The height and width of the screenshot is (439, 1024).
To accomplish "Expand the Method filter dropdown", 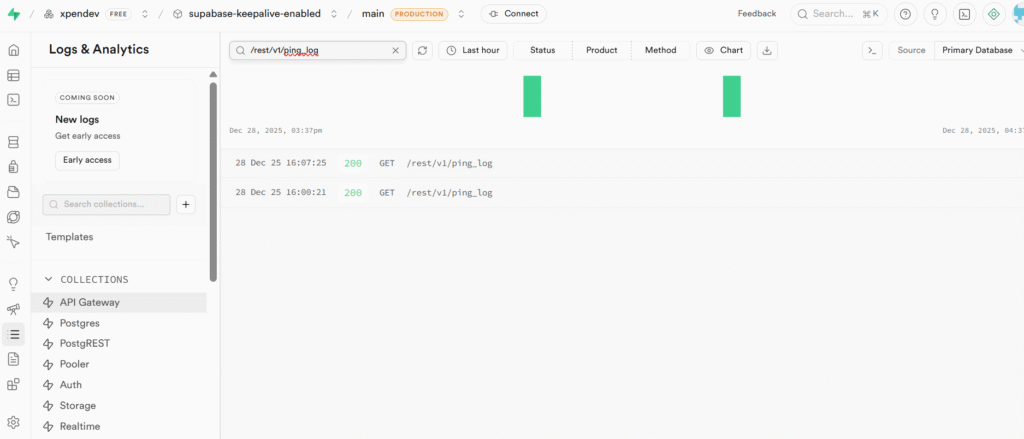I will (x=660, y=50).
